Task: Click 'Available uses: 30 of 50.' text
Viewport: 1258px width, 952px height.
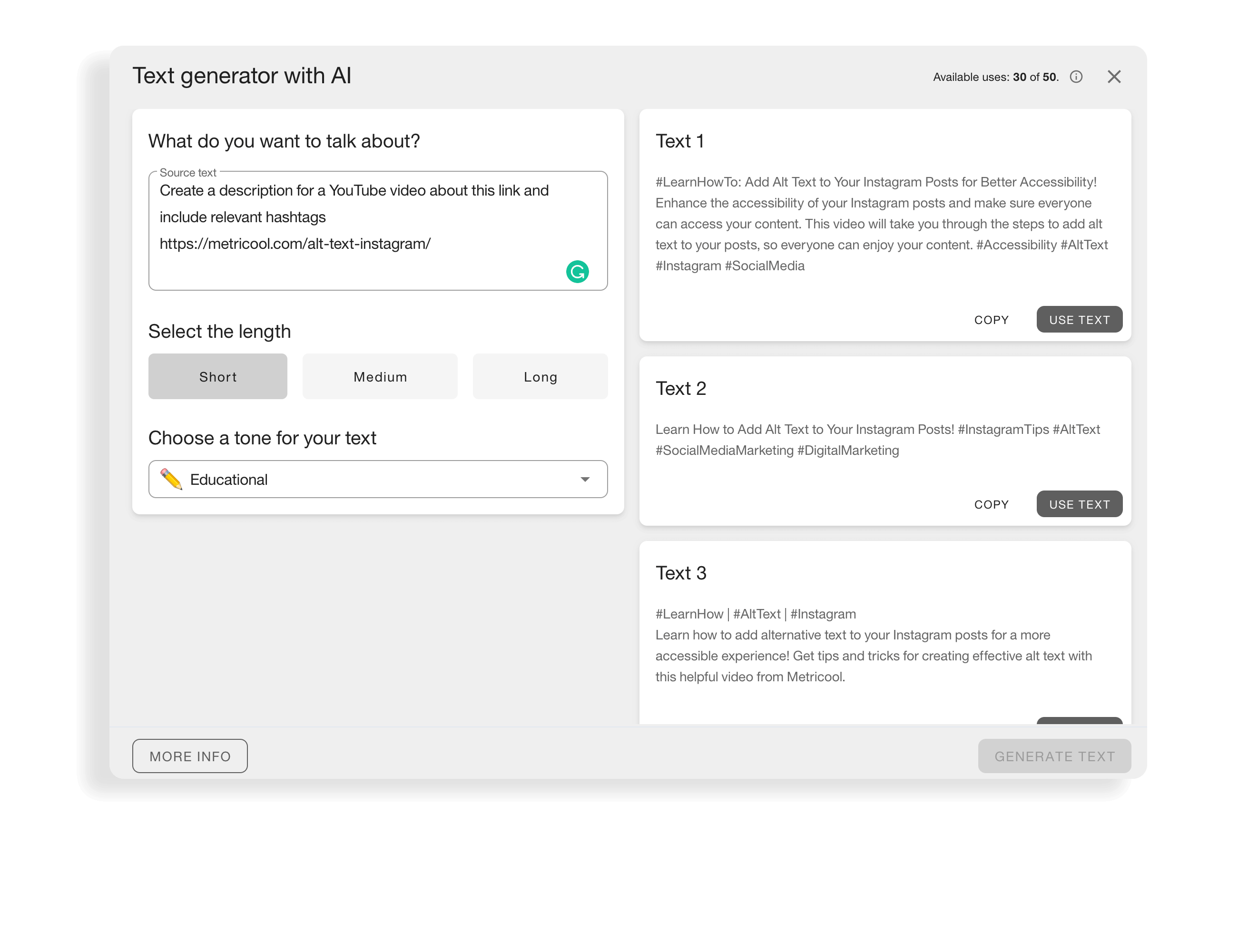Action: click(996, 78)
